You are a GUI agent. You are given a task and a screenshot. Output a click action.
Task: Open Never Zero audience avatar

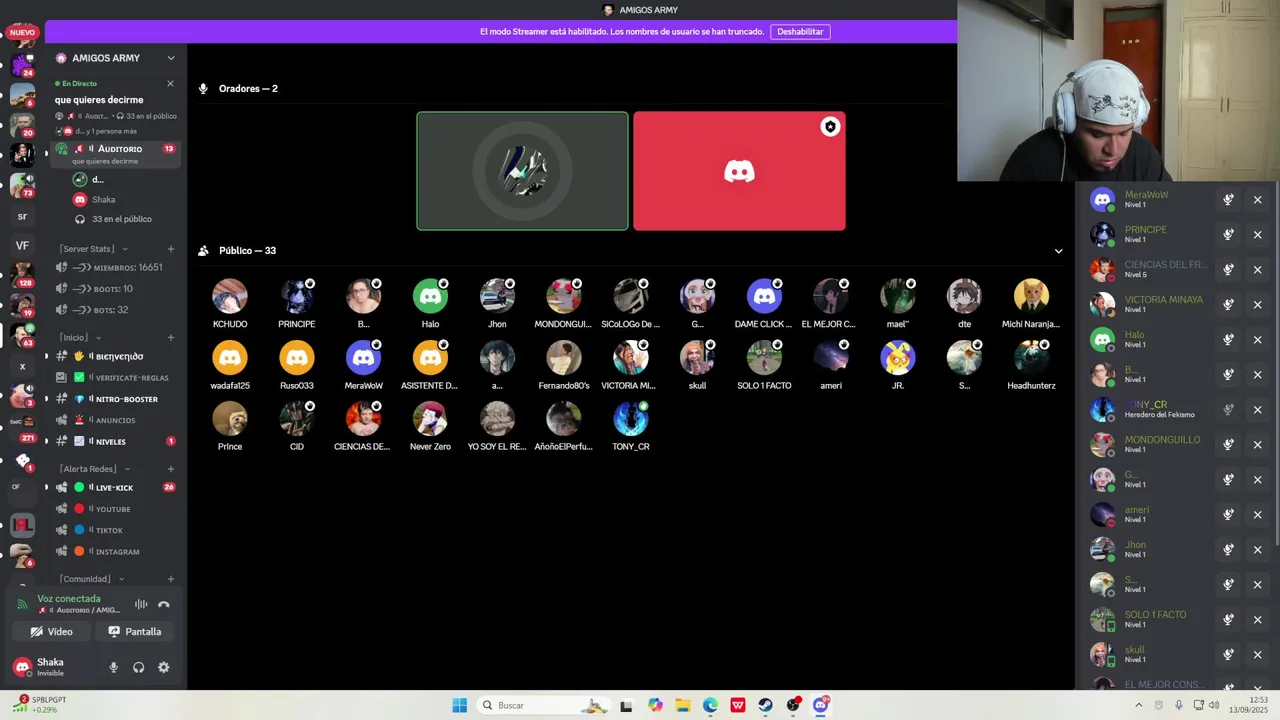coord(430,419)
